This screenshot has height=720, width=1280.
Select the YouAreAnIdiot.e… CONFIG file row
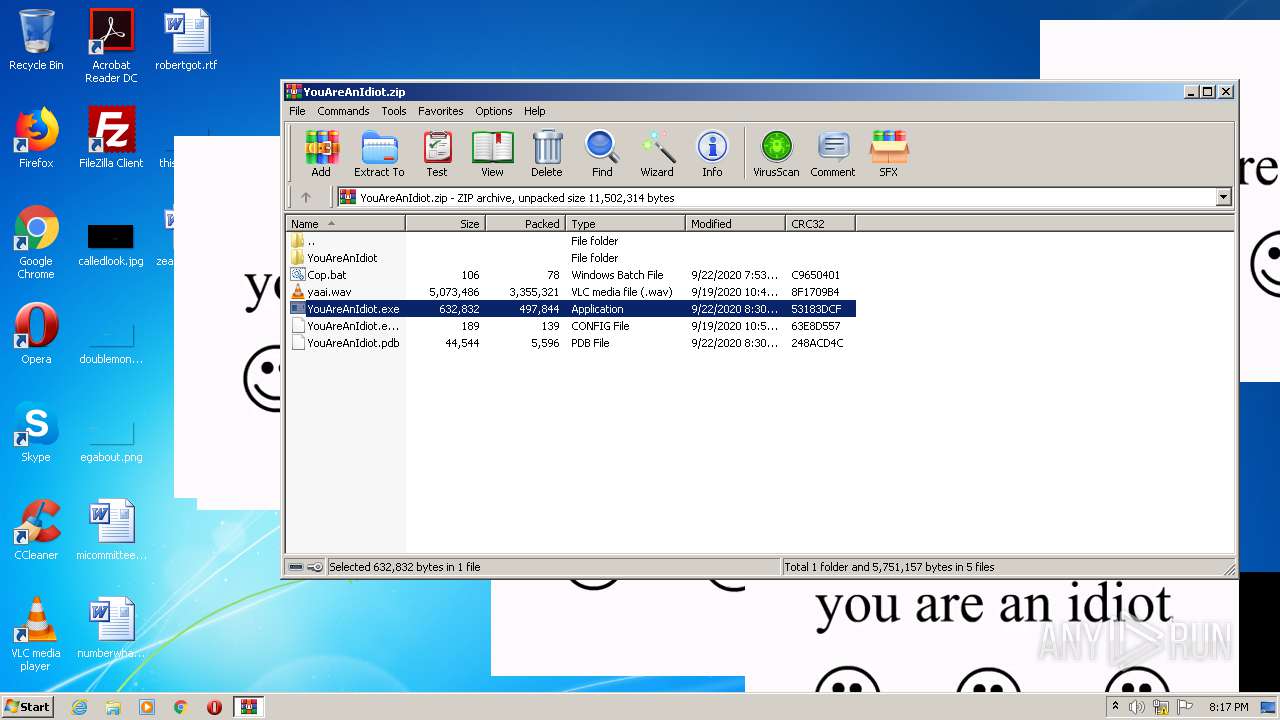point(571,326)
